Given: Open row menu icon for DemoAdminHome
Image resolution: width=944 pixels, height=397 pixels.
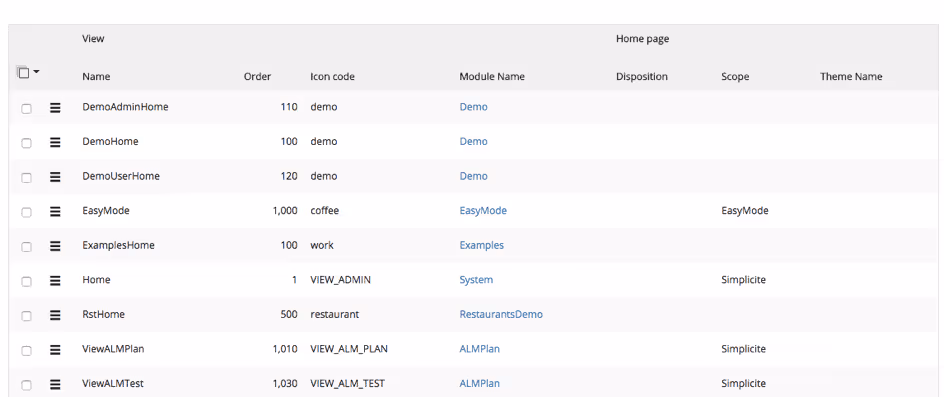Looking at the screenshot, I should [x=55, y=107].
